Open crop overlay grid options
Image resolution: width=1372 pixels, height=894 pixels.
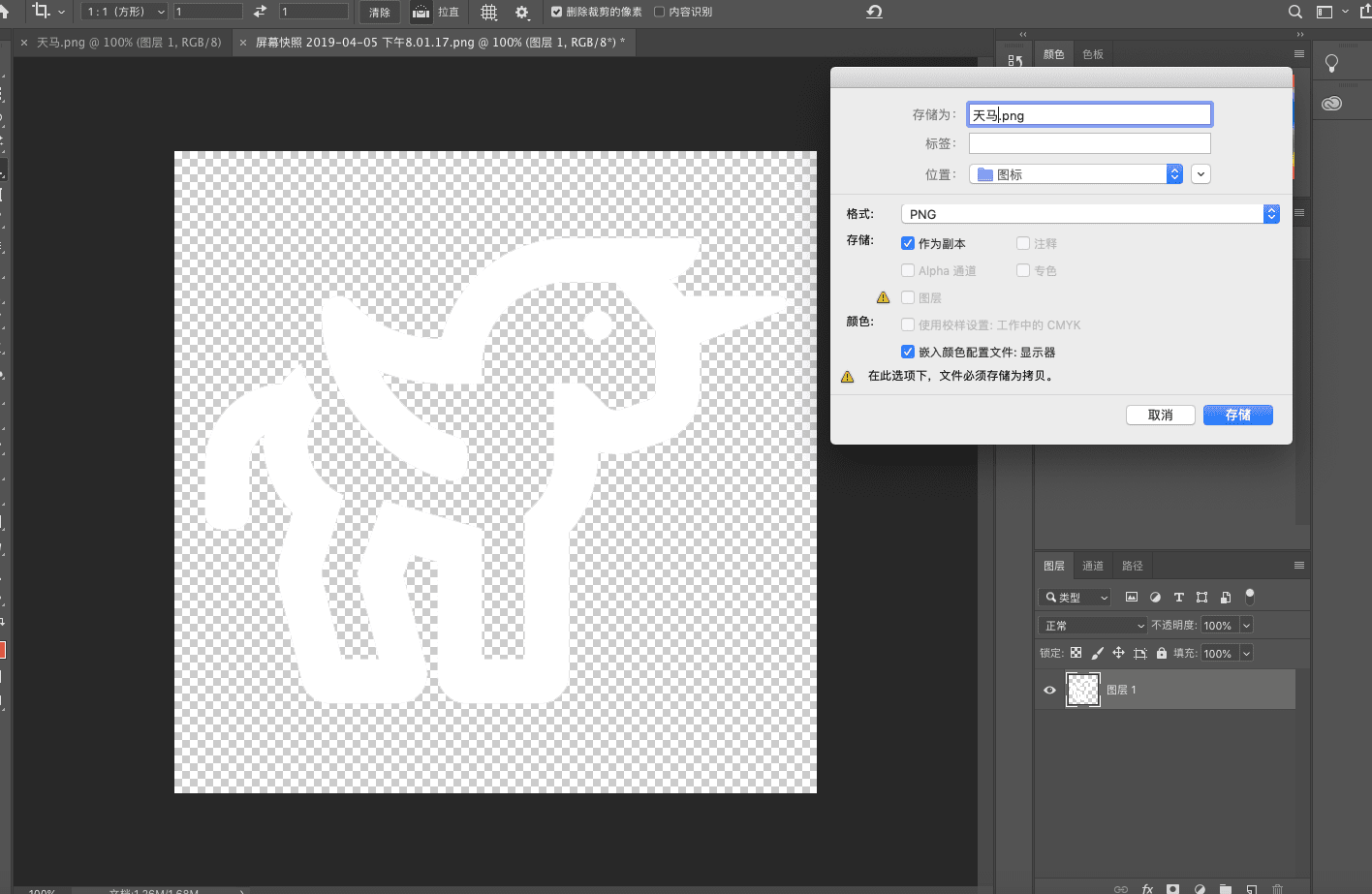coord(489,12)
